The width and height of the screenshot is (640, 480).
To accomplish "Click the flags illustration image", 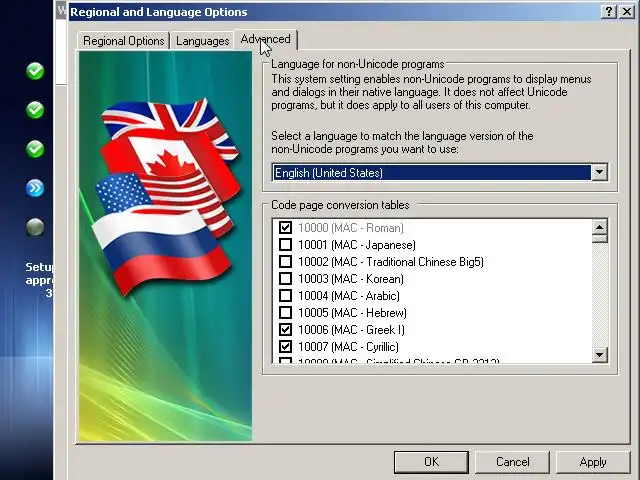I will pyautogui.click(x=165, y=246).
